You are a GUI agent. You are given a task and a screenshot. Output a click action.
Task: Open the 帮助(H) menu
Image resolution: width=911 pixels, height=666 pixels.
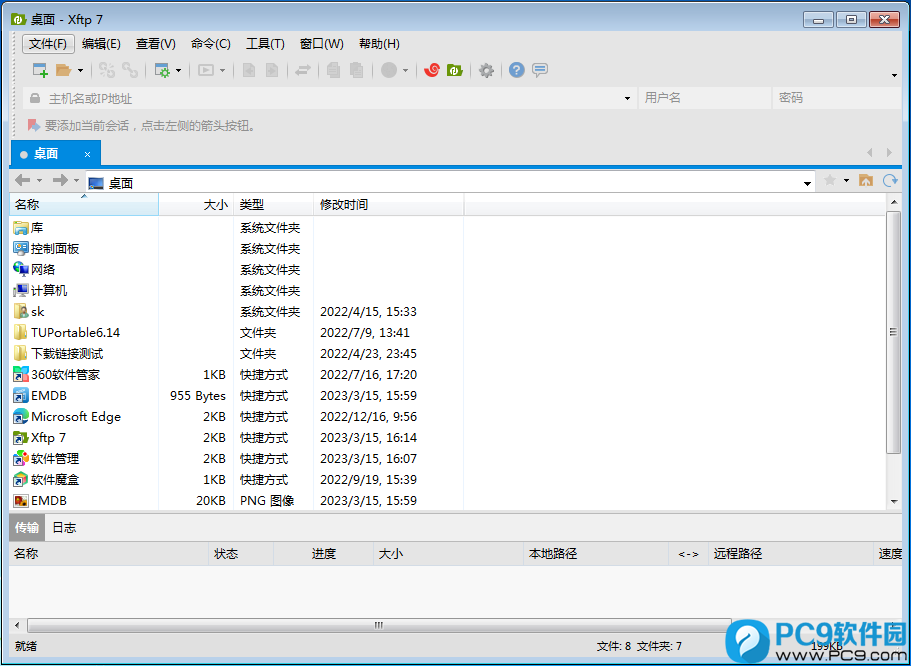pos(379,44)
